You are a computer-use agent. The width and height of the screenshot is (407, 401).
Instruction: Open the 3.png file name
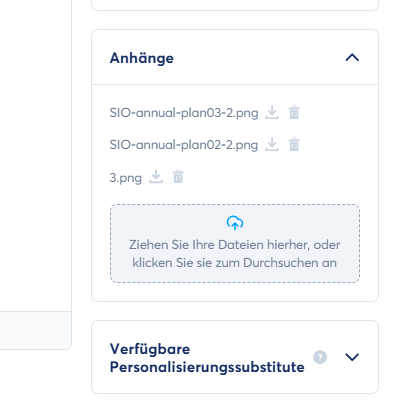point(126,178)
